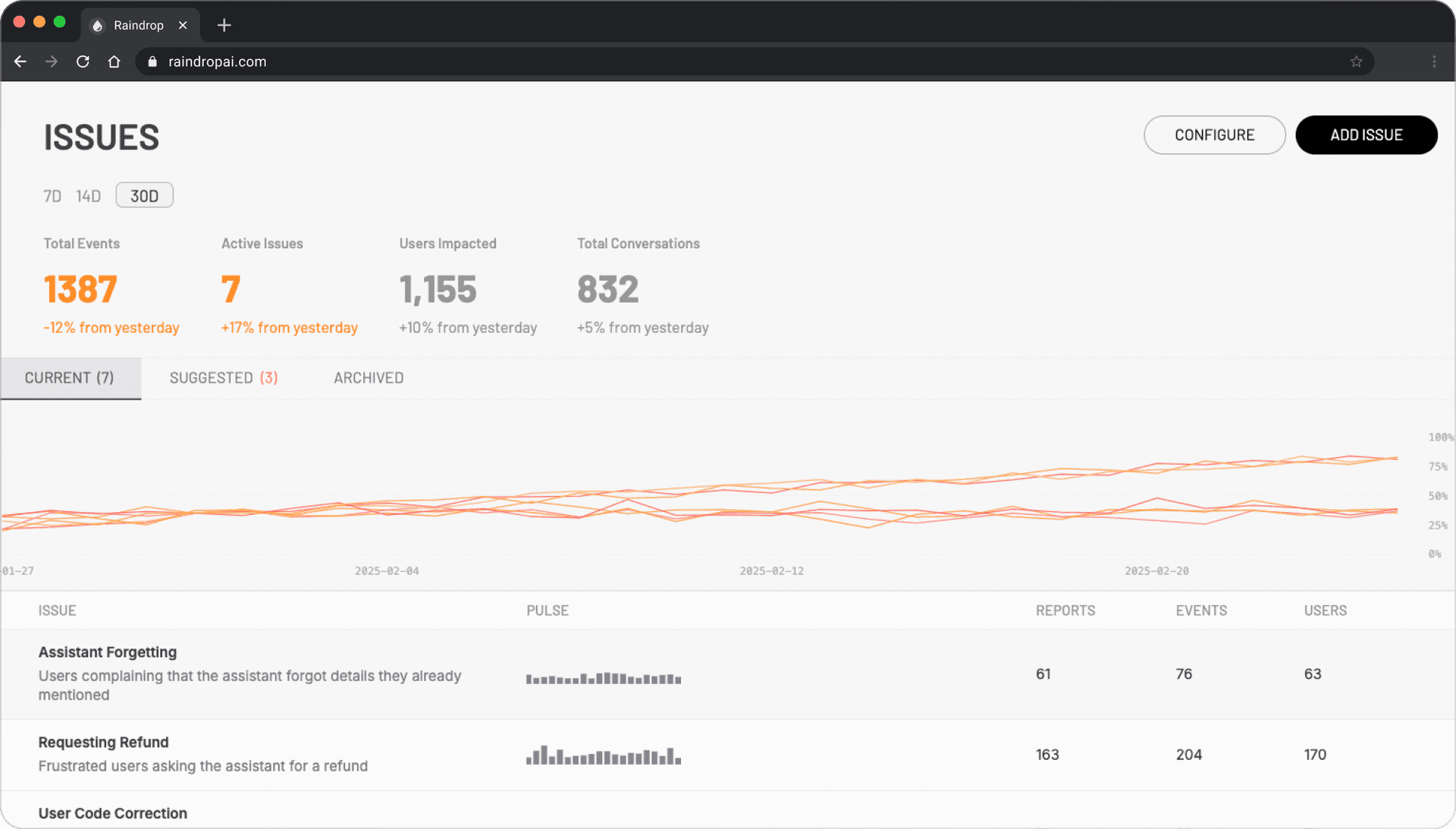Bookmark page with star icon

click(x=1356, y=61)
